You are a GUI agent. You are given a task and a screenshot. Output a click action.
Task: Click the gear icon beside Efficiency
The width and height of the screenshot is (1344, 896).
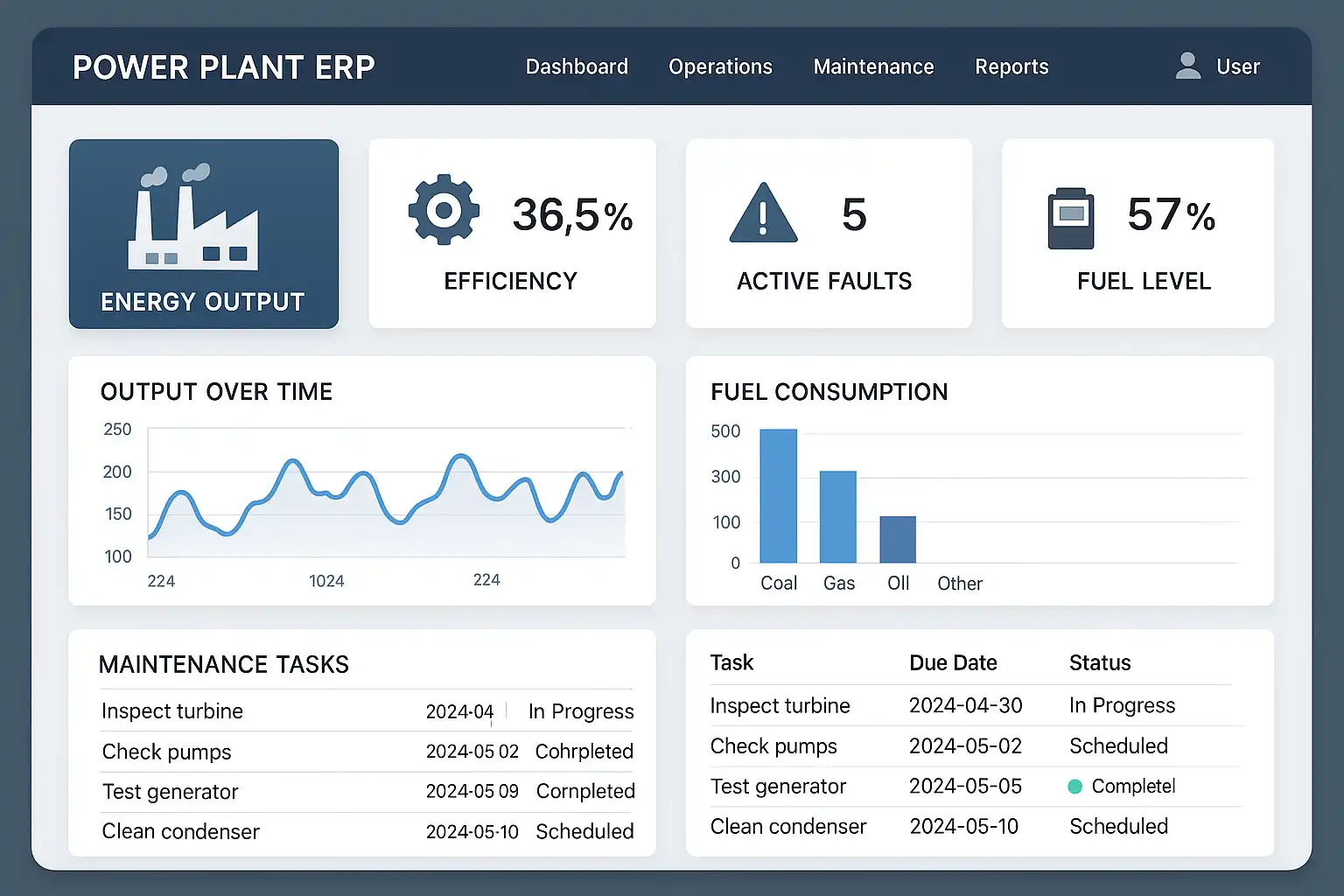tap(444, 211)
